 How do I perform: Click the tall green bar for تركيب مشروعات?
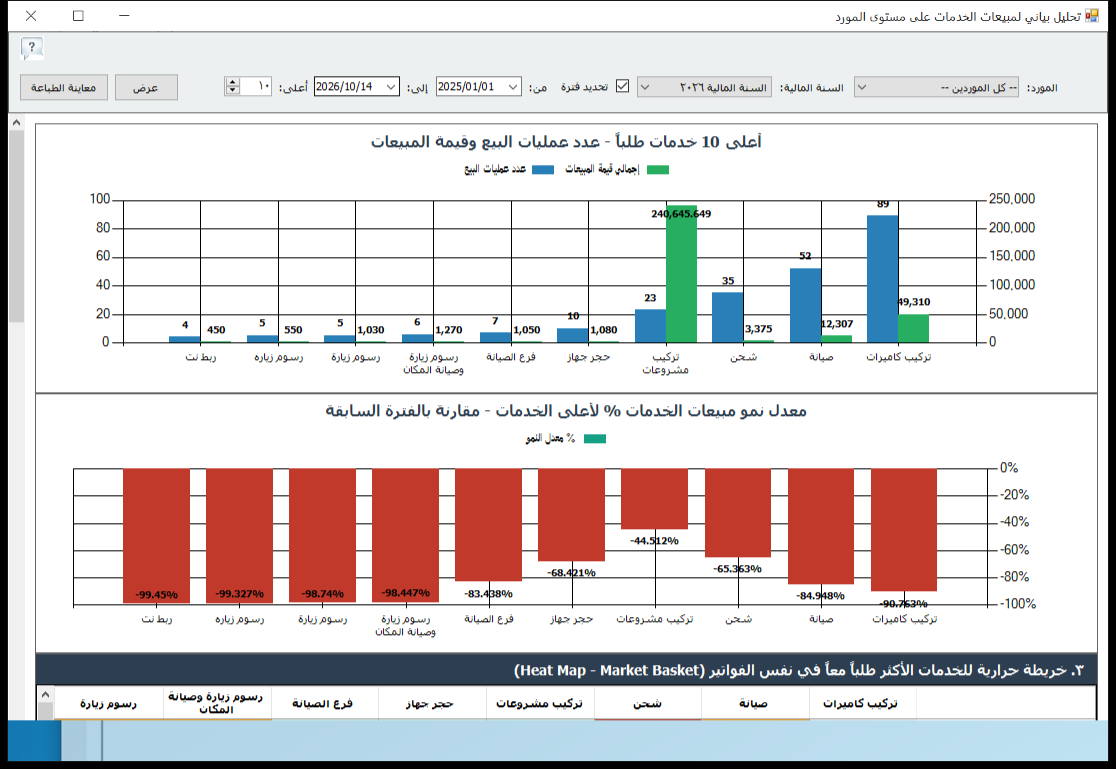point(681,274)
